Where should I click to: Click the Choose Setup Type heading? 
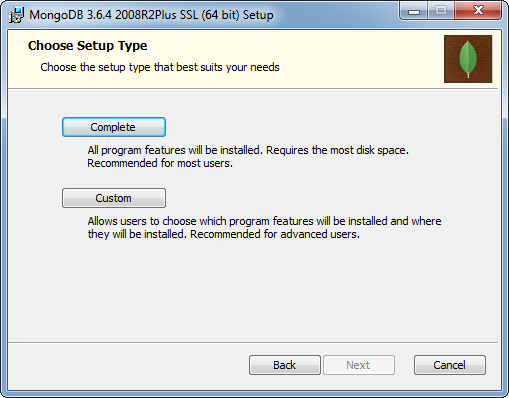[x=87, y=46]
